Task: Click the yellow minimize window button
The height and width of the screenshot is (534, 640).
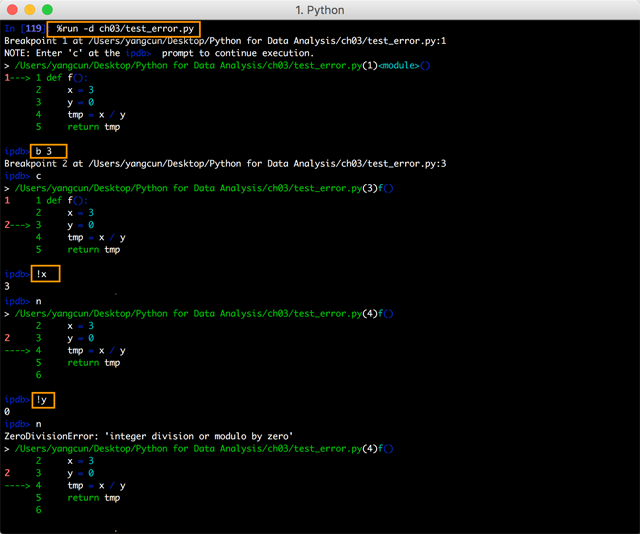Action: (30, 9)
